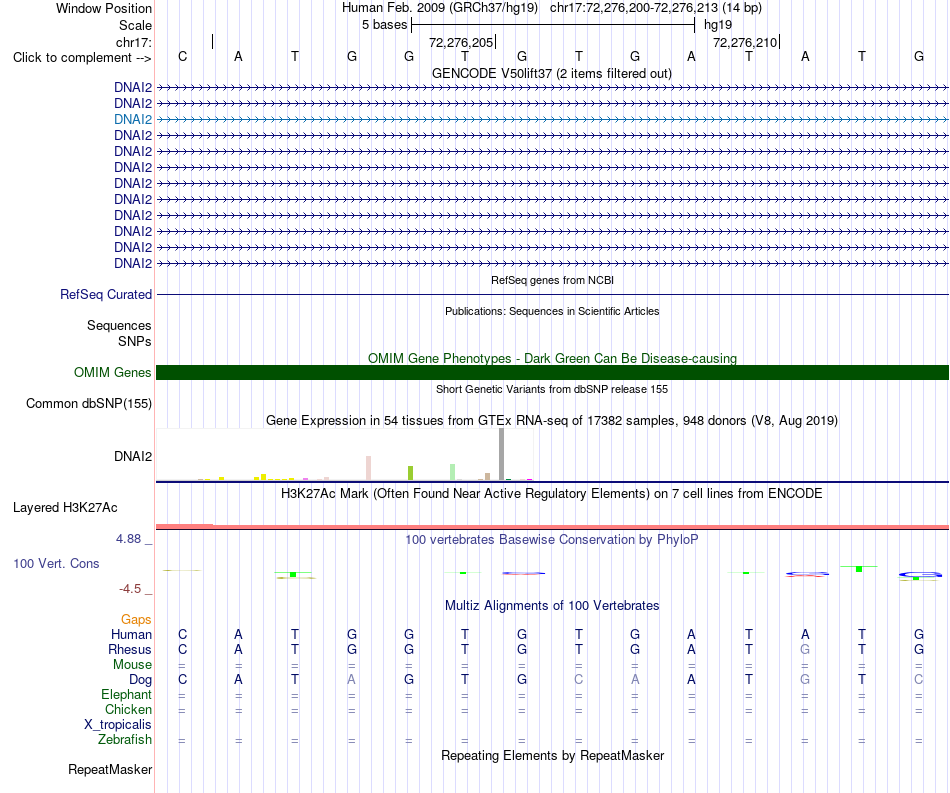Image resolution: width=950 pixels, height=793 pixels.
Task: Open the 100 Vert. Cons track label
Action: pos(56,563)
